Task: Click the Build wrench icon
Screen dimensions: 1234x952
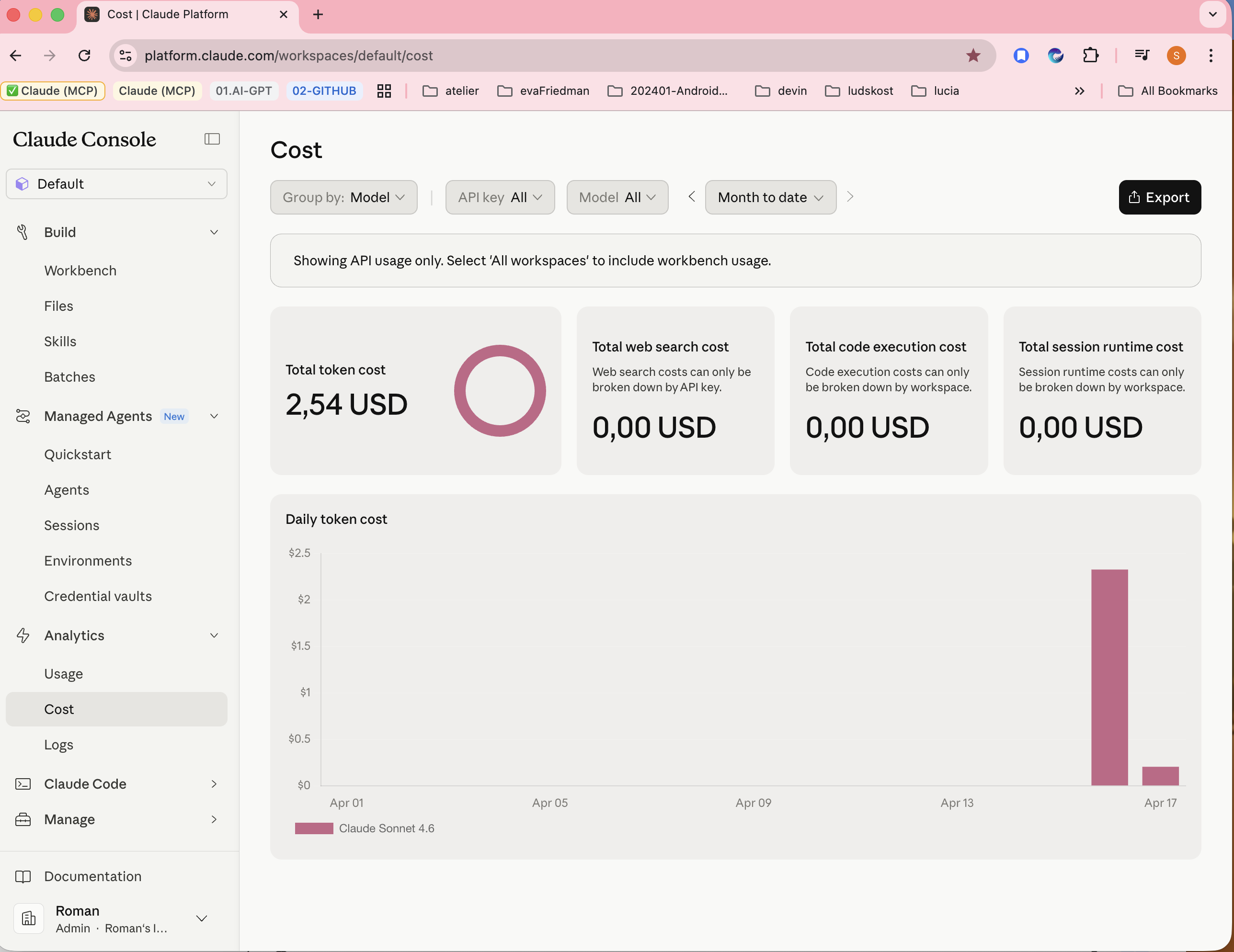Action: tap(23, 232)
